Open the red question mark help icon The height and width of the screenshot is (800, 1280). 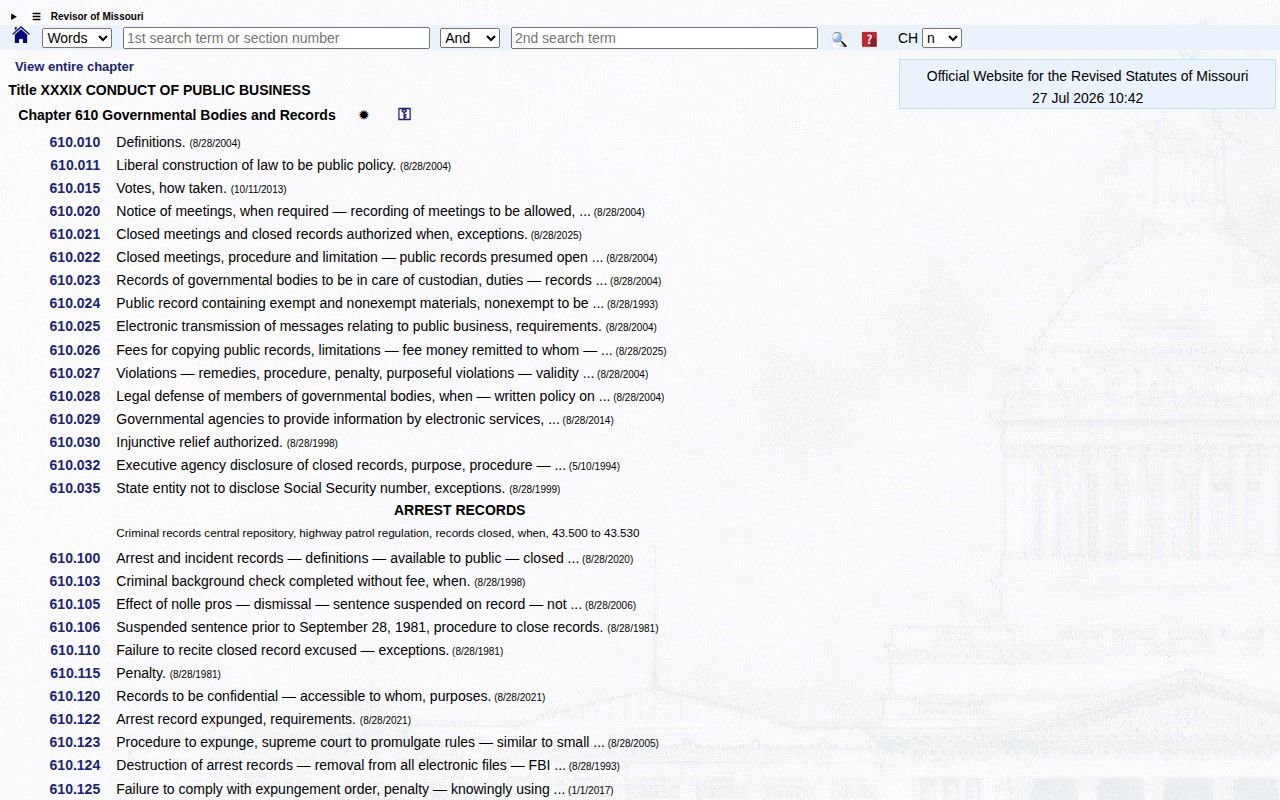pos(869,39)
